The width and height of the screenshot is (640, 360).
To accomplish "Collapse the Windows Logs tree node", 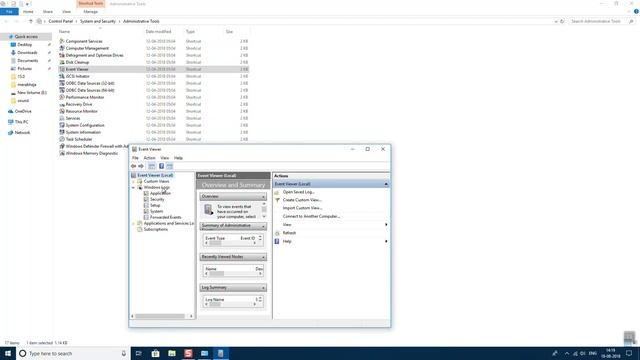I will (133, 187).
